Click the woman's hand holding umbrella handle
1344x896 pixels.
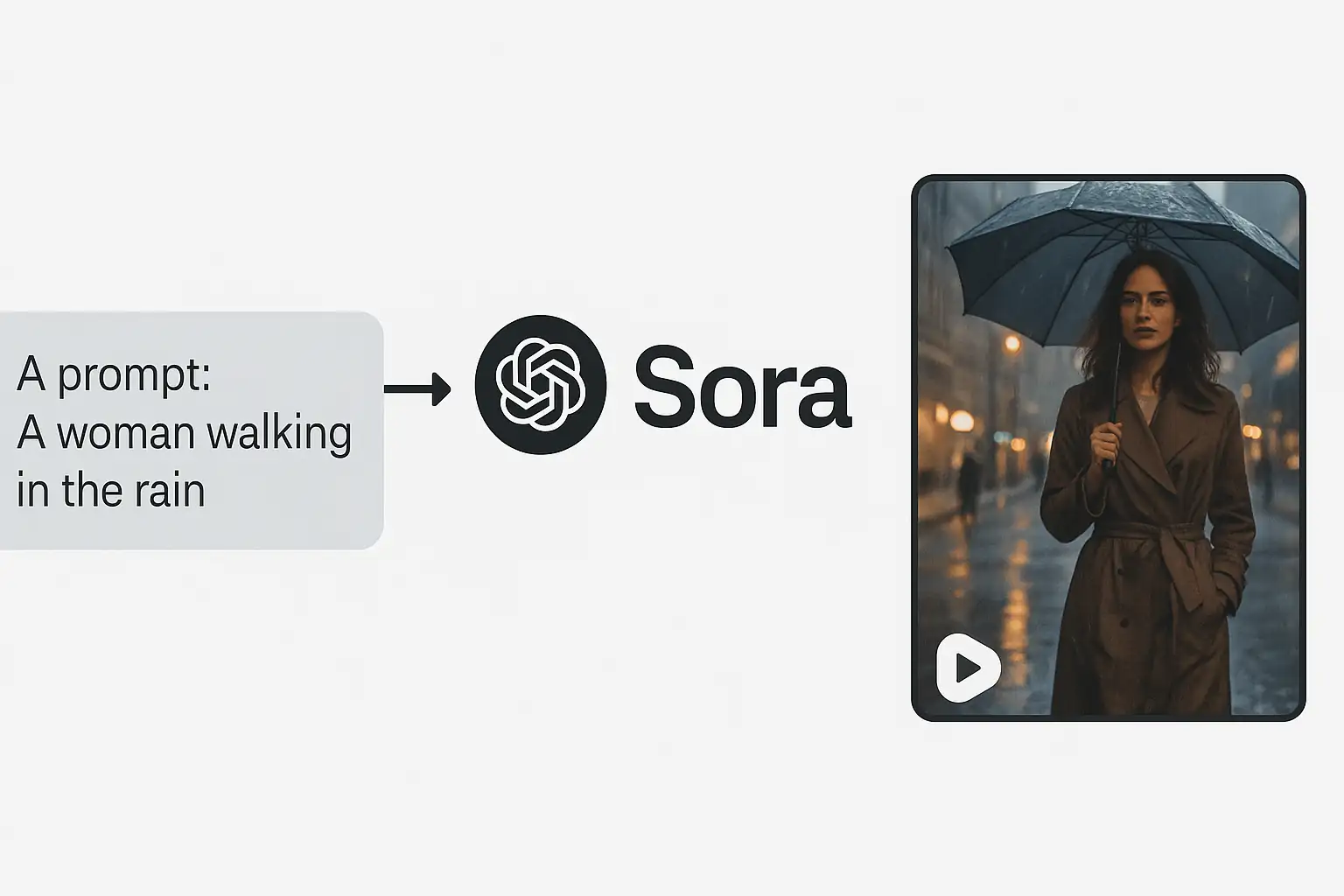(1105, 442)
